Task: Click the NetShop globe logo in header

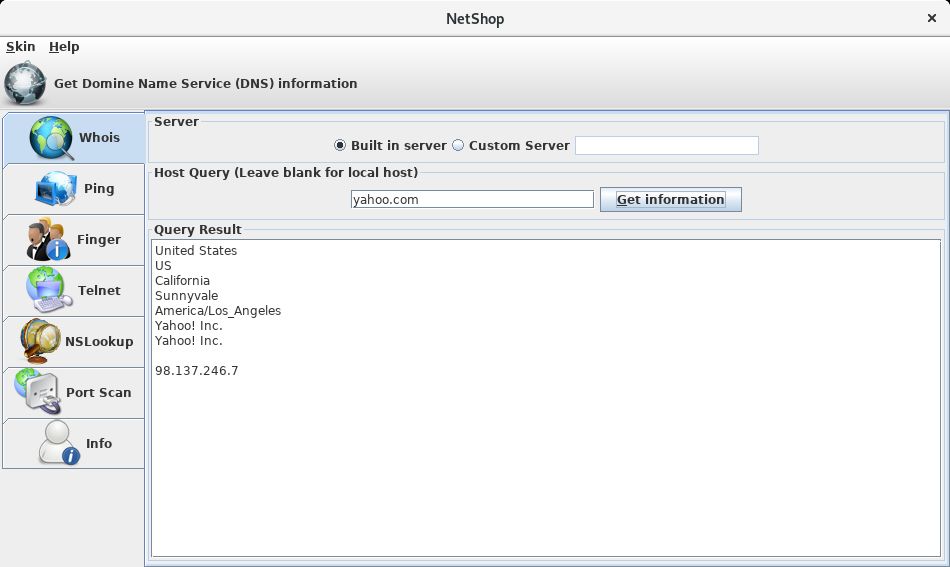Action: [25, 83]
